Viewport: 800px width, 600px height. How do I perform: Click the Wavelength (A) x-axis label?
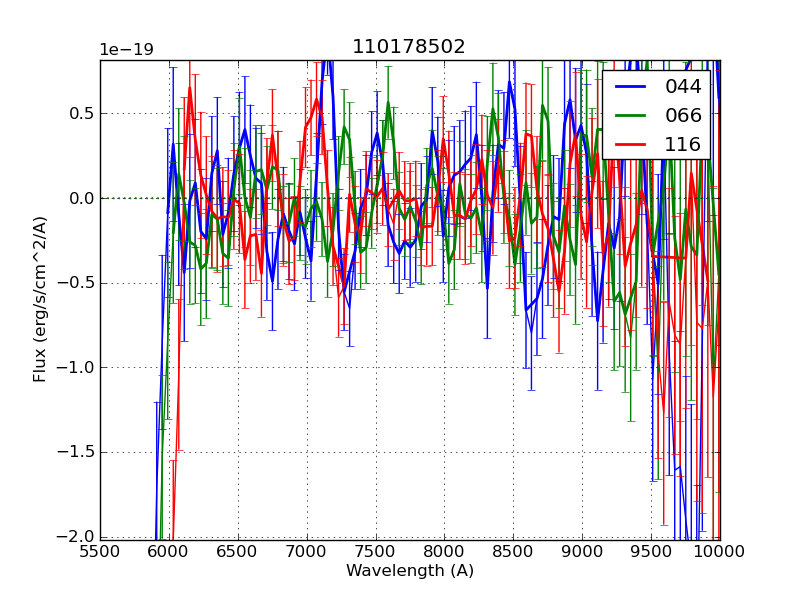410,571
